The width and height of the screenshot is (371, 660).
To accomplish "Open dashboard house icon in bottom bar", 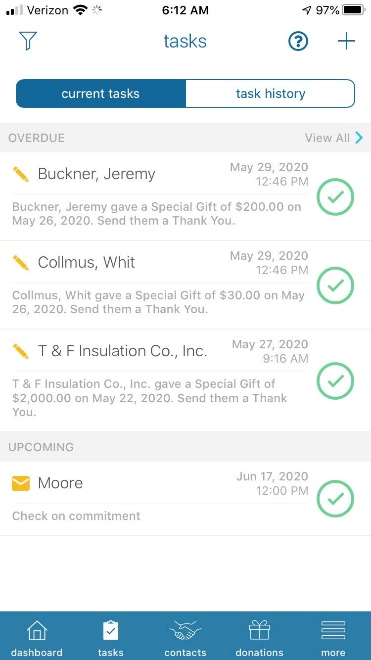I will click(x=37, y=637).
